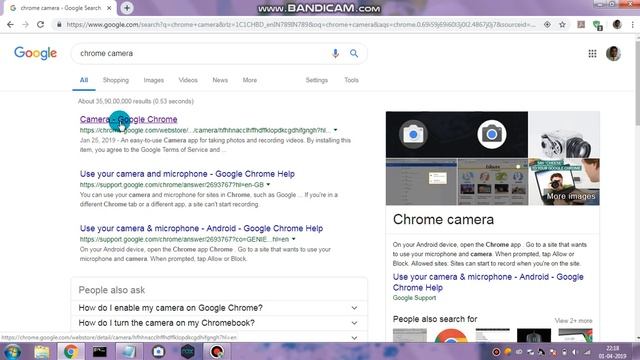This screenshot has height=360, width=640.
Task: Open the new tab plus button
Action: (x=127, y=8)
